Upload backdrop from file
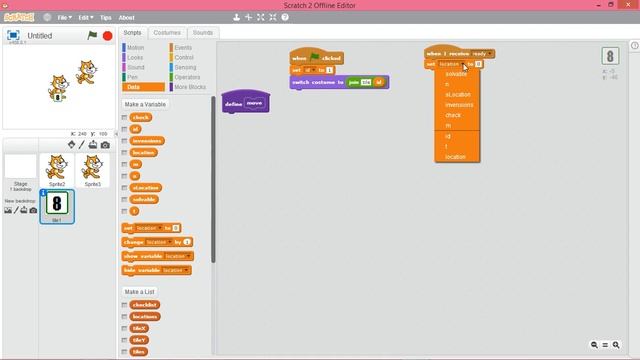This screenshot has width=640, height=360. [x=24, y=210]
